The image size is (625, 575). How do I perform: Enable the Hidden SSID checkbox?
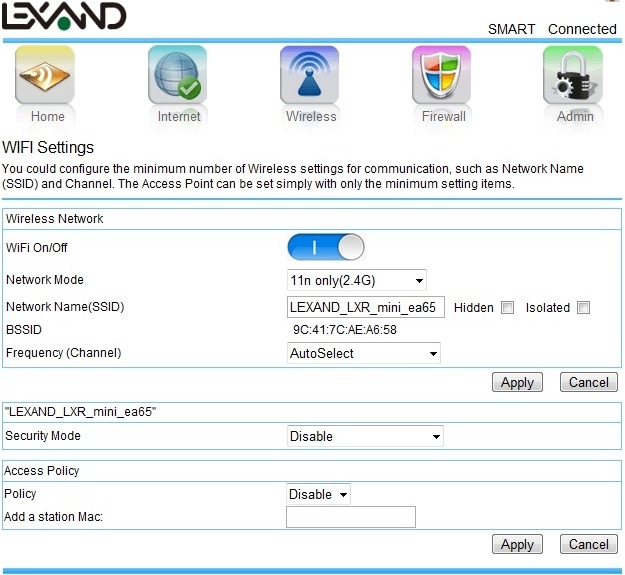(x=508, y=308)
